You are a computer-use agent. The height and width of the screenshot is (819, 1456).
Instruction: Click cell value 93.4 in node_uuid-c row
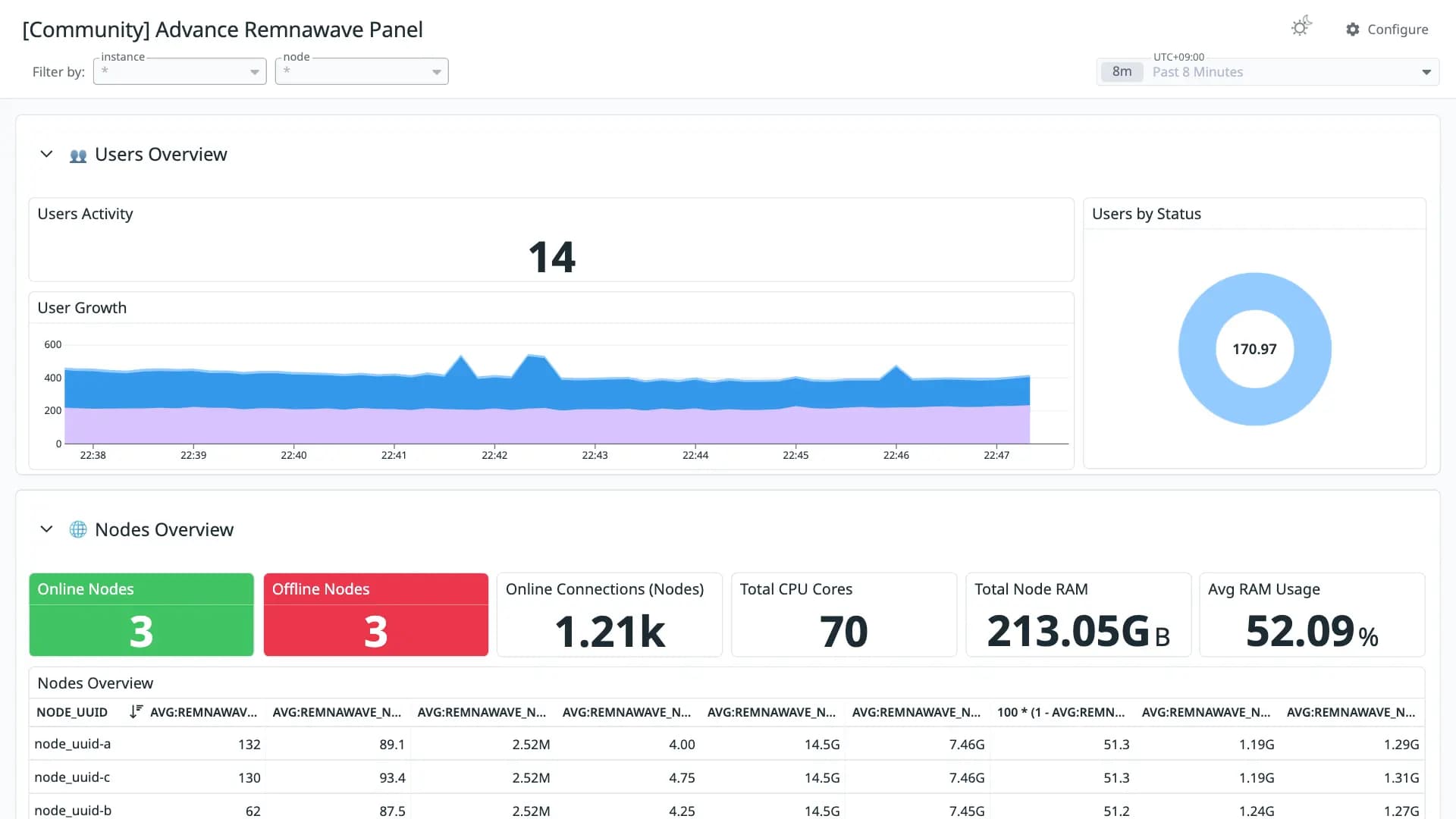(x=392, y=778)
